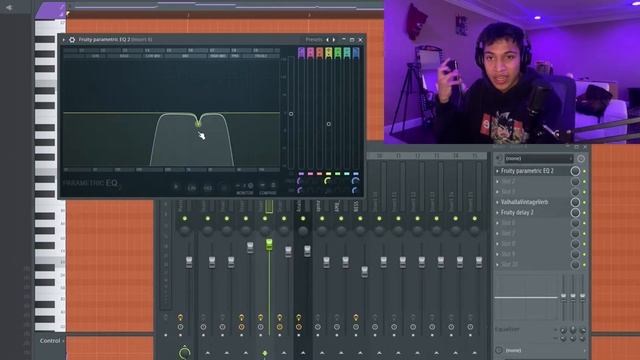Click the Control label in piano roll
640x360 pixels.
[x=50, y=340]
